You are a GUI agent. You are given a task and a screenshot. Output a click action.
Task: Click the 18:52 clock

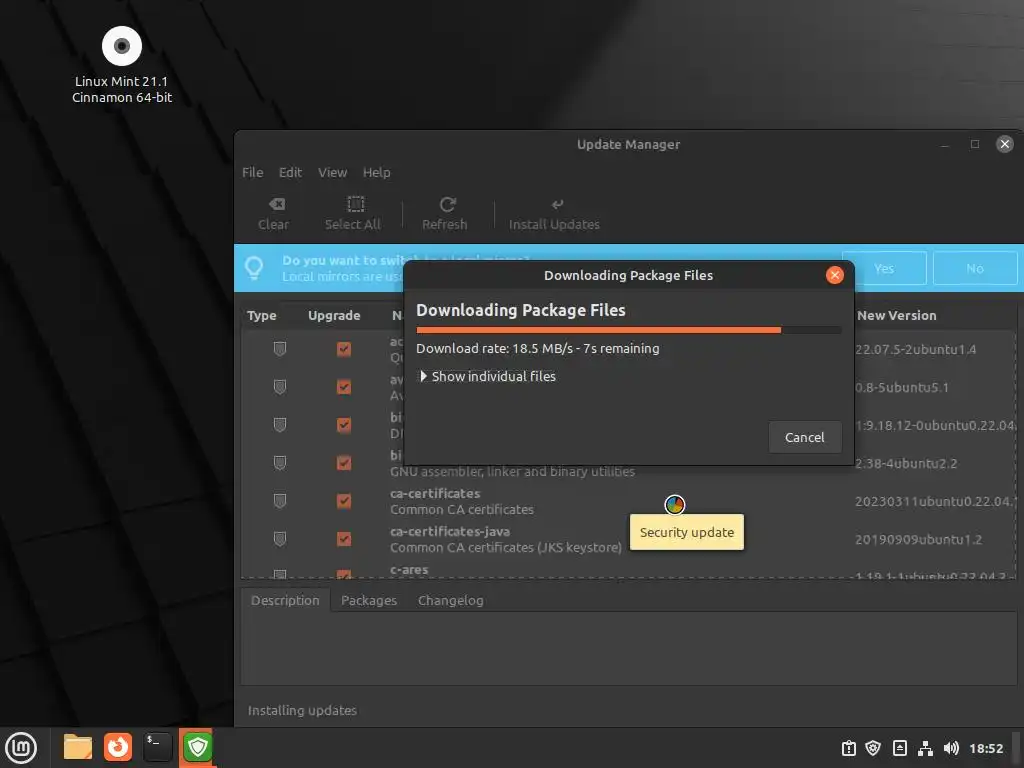click(985, 748)
